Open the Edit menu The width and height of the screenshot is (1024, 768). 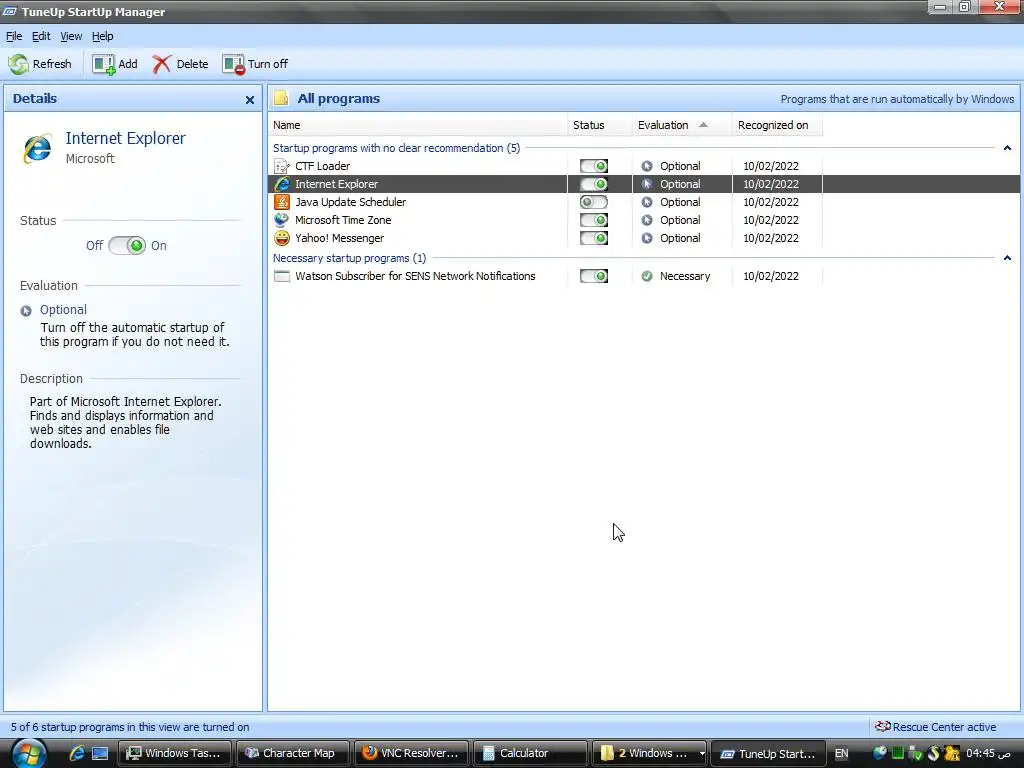pos(40,37)
